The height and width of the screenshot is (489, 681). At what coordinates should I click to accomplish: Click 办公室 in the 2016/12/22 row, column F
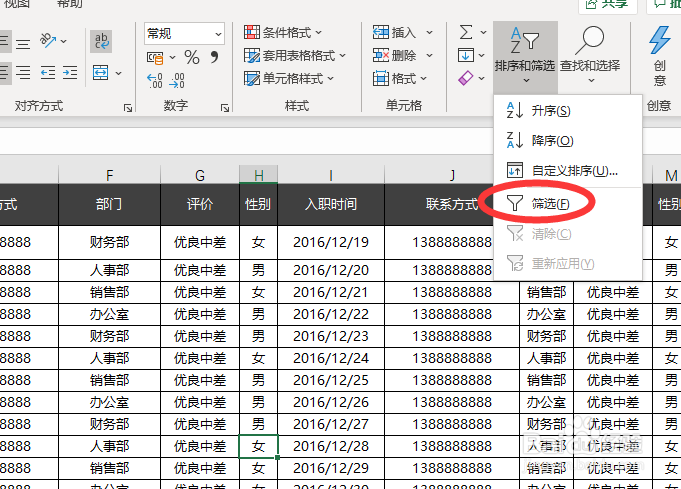point(109,314)
